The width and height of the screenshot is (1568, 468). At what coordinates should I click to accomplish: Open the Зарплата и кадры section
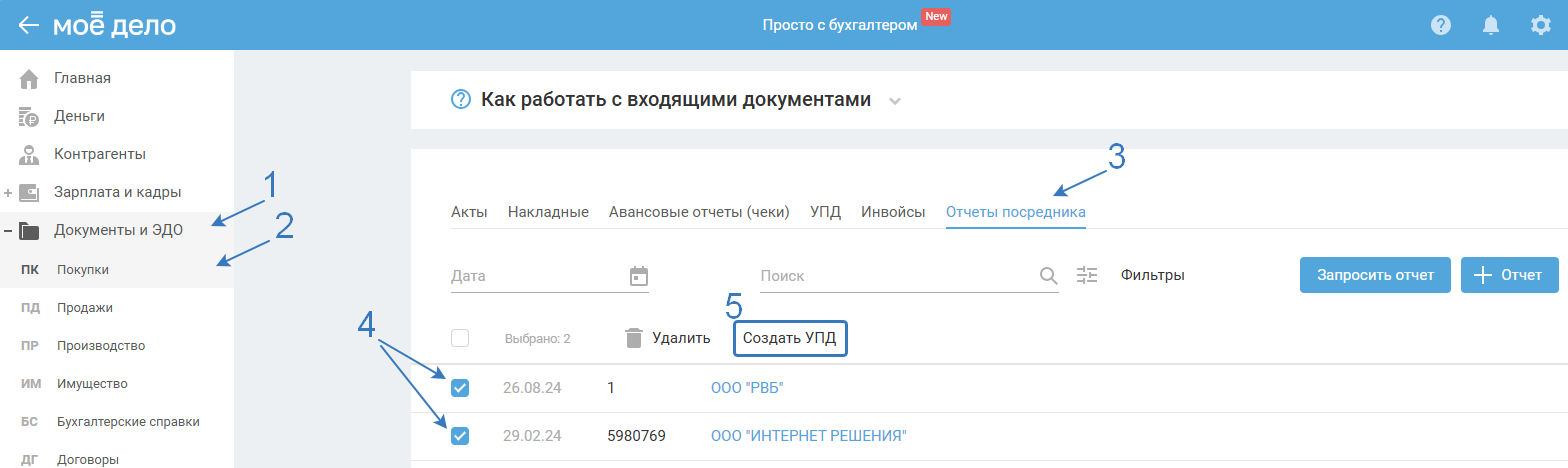point(117,192)
